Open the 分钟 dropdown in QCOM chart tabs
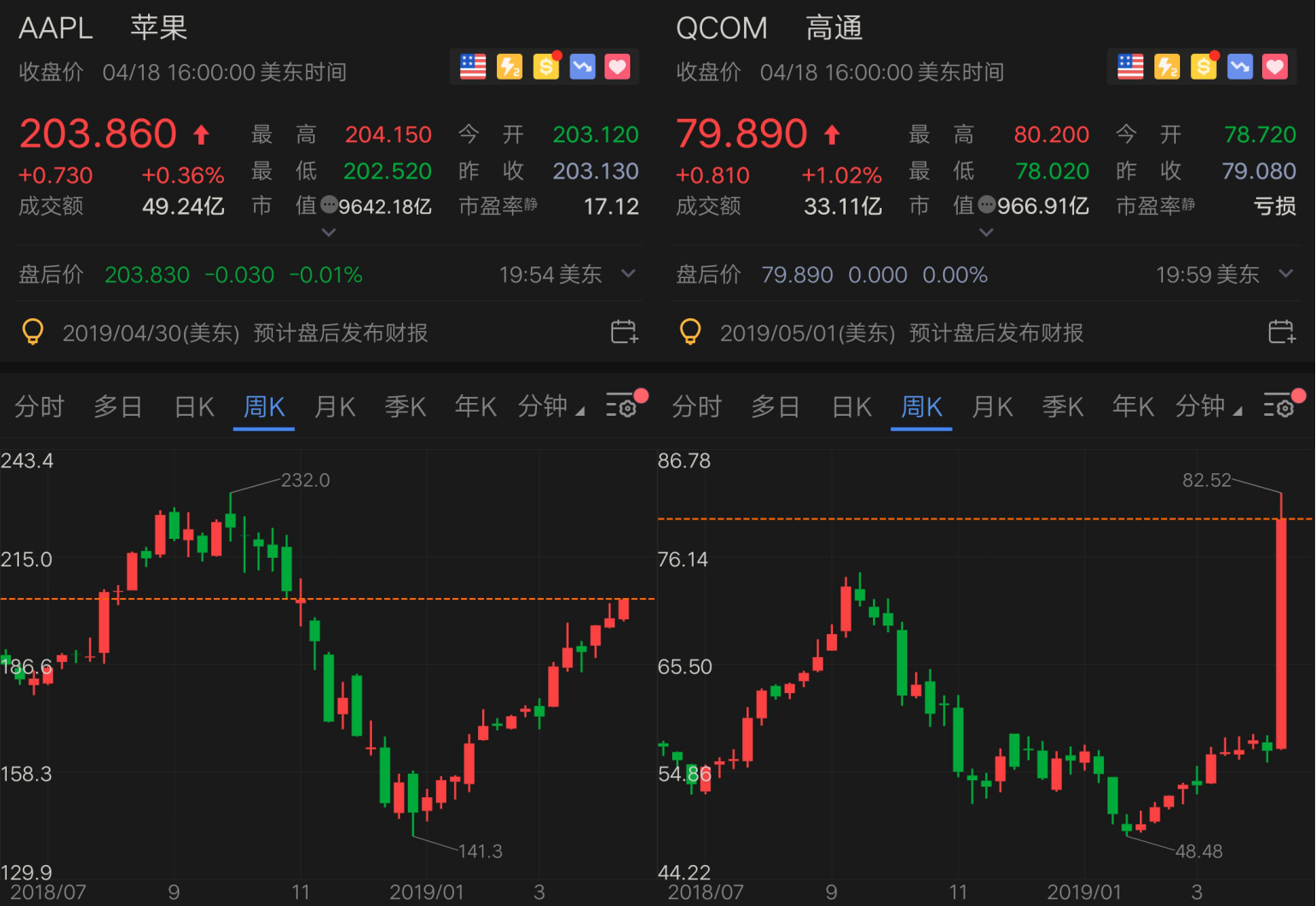This screenshot has height=906, width=1316. click(x=1209, y=406)
